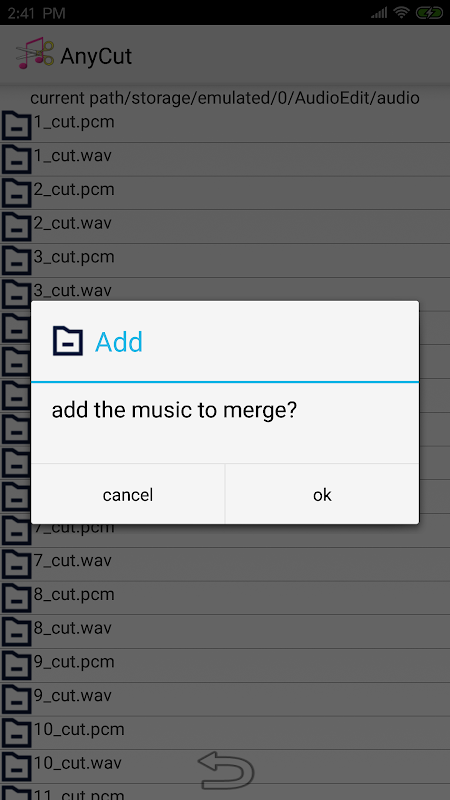Image resolution: width=450 pixels, height=800 pixels.
Task: Select the 2_cut.pcm file entry
Action: (x=225, y=193)
